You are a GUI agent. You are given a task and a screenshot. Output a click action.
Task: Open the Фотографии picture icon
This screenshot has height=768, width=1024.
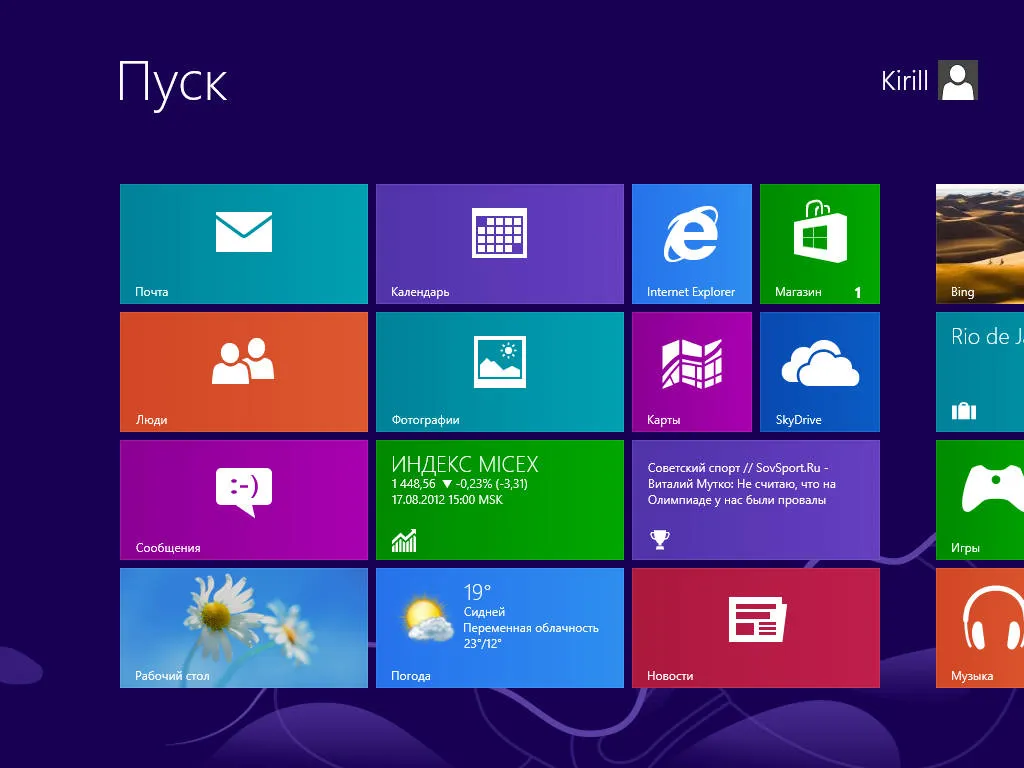point(500,362)
